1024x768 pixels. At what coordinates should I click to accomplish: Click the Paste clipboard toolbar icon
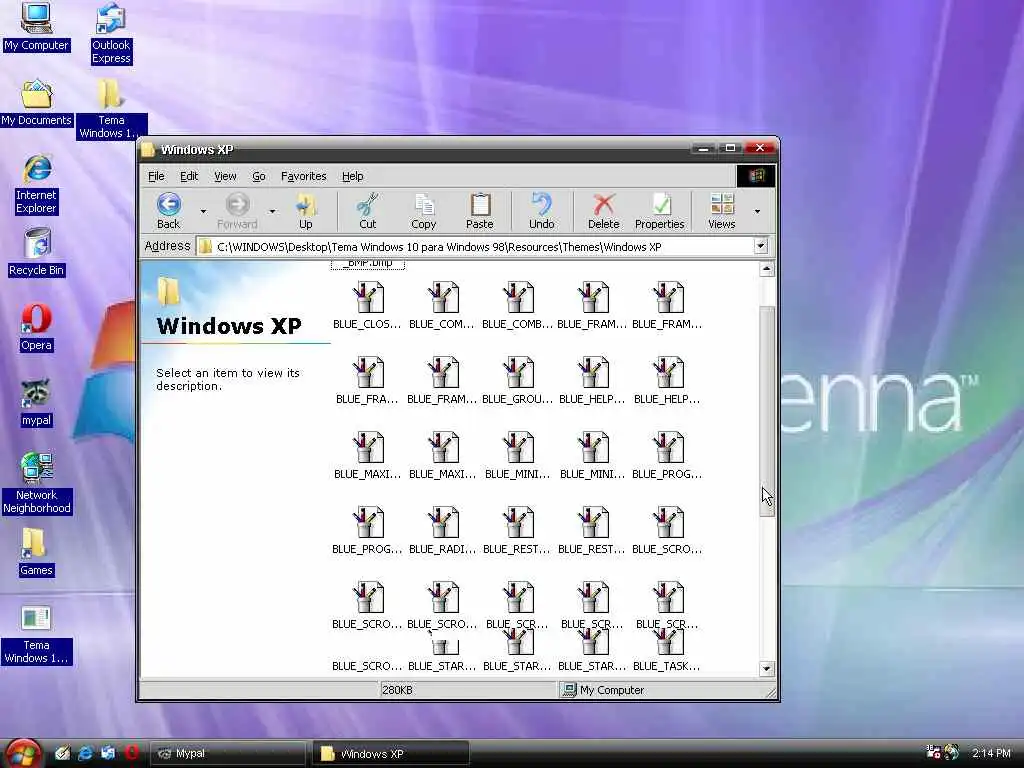point(480,210)
